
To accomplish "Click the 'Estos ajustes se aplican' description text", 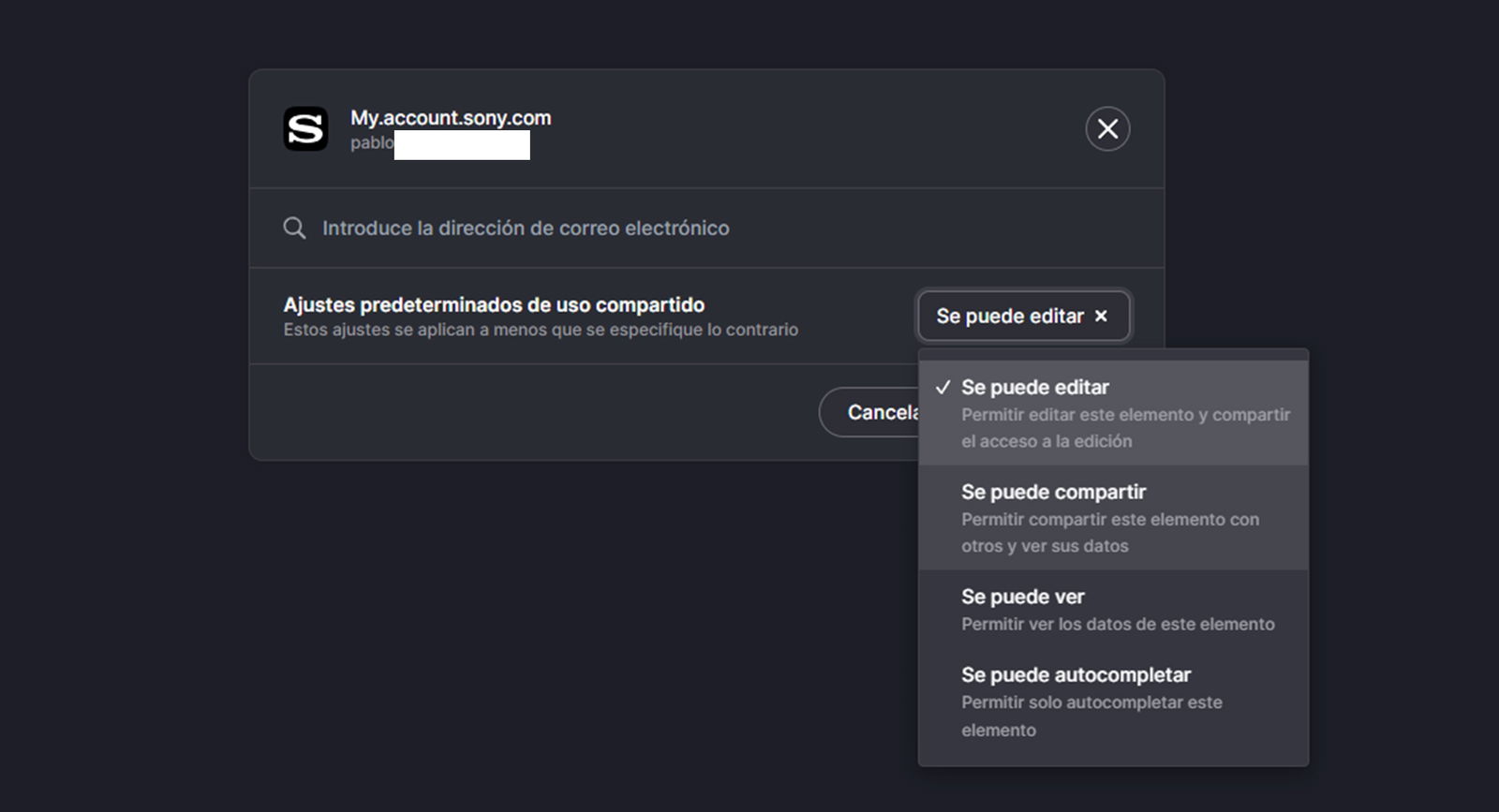I will [541, 330].
